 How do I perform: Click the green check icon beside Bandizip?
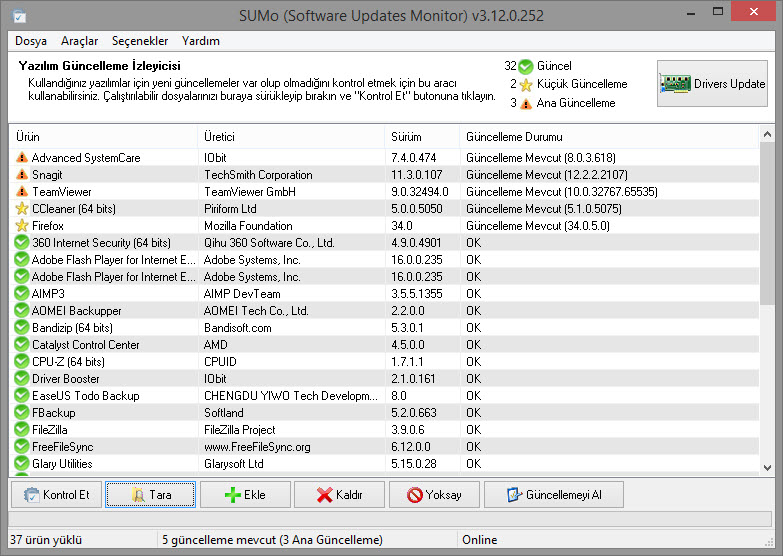pyautogui.click(x=21, y=327)
